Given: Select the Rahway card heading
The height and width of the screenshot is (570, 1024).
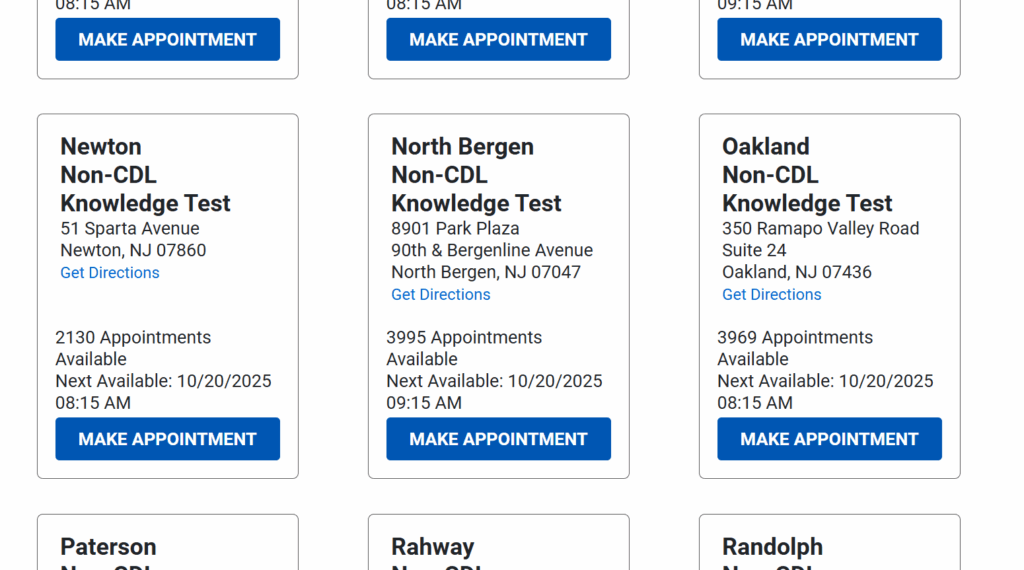Looking at the screenshot, I should point(433,547).
